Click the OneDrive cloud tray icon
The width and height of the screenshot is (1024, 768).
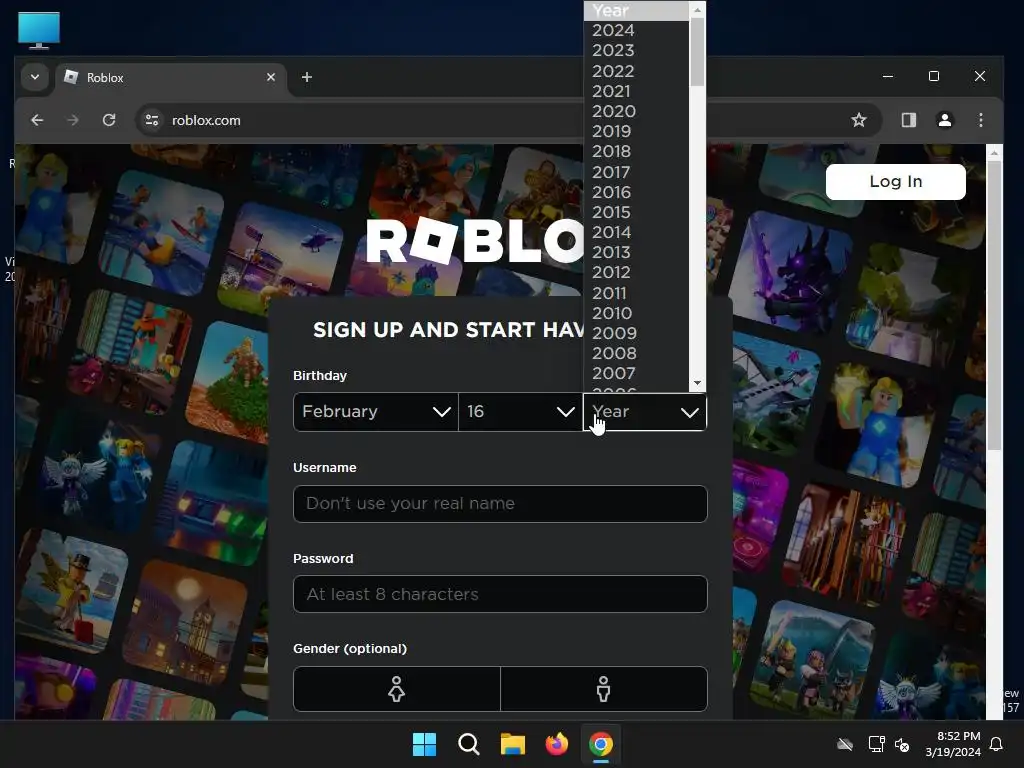(845, 744)
